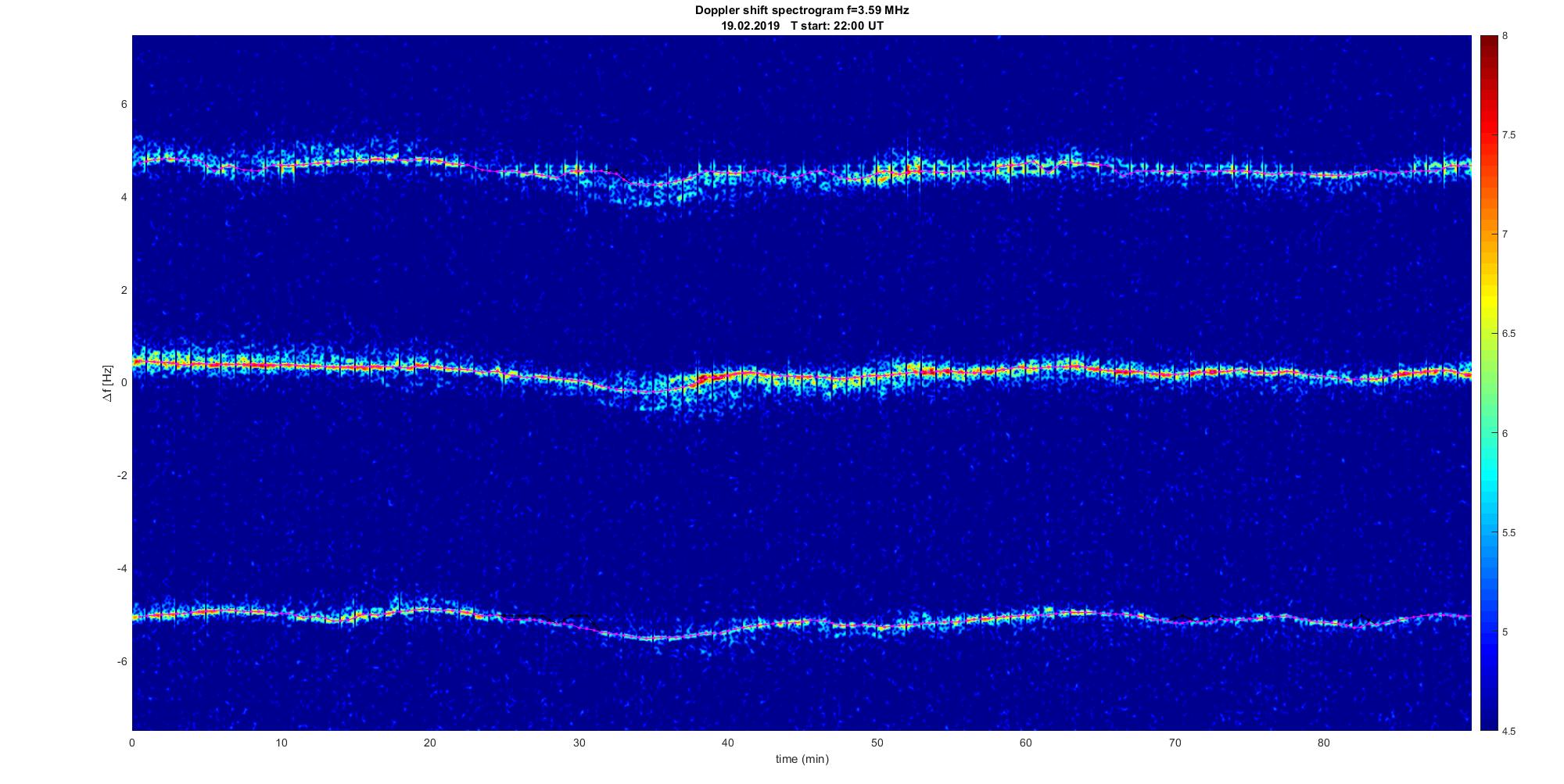
Task: Click the colorbar on the right side
Action: pos(1489,383)
